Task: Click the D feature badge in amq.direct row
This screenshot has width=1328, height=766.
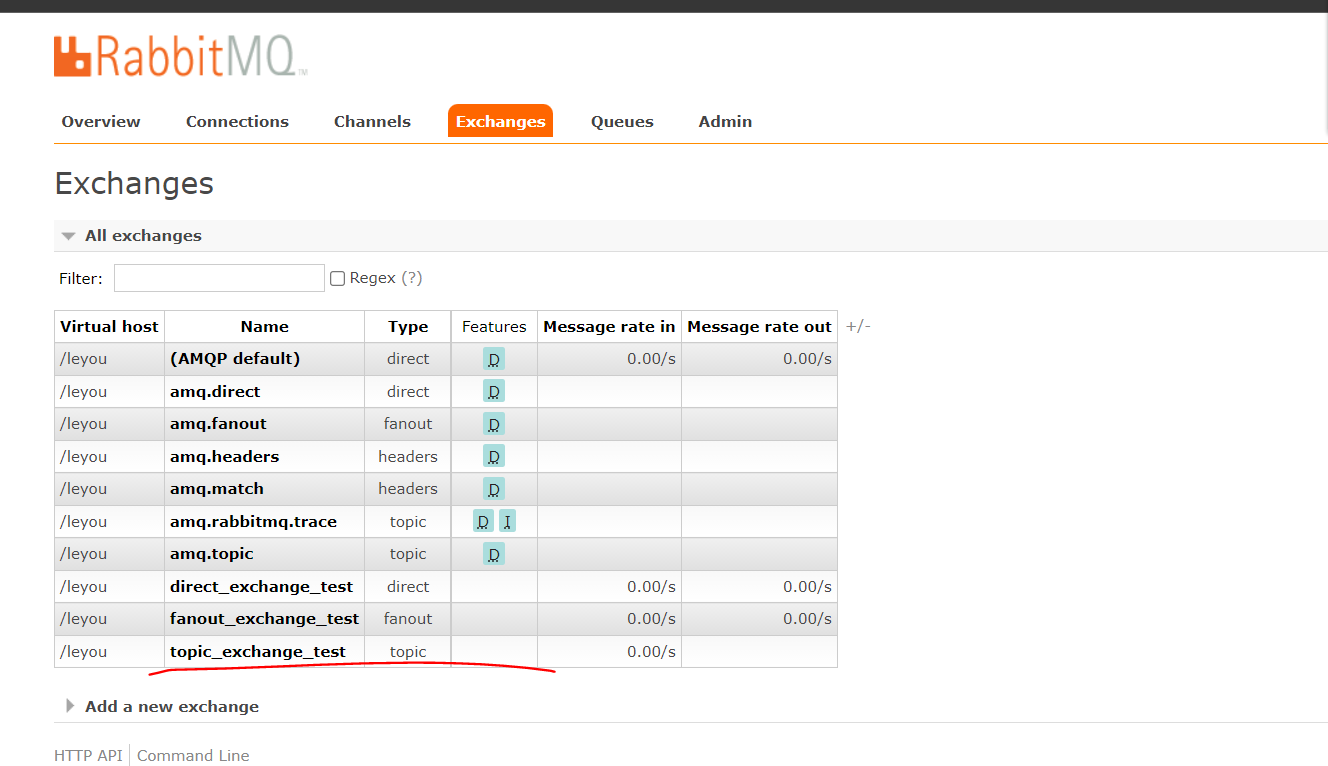Action: click(494, 392)
